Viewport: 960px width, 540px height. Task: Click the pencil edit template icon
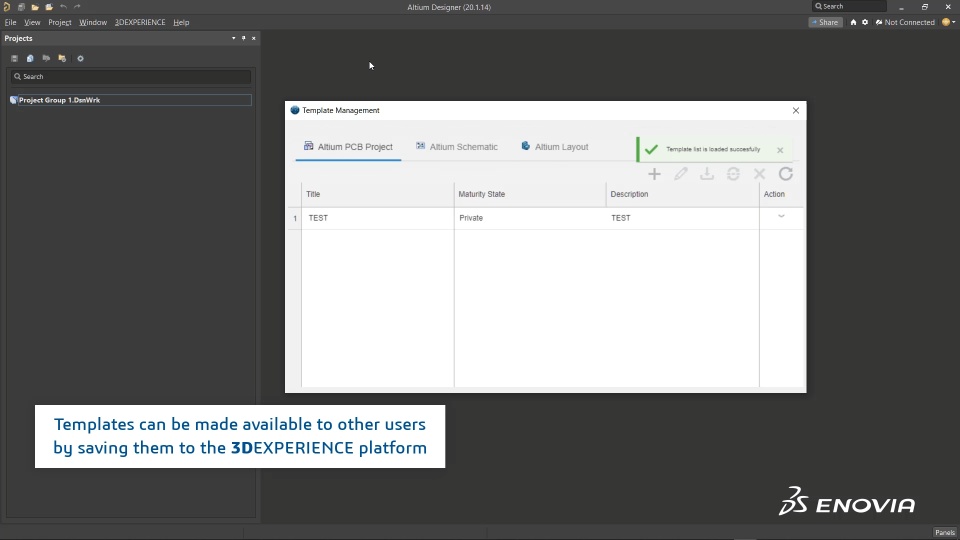pos(680,174)
